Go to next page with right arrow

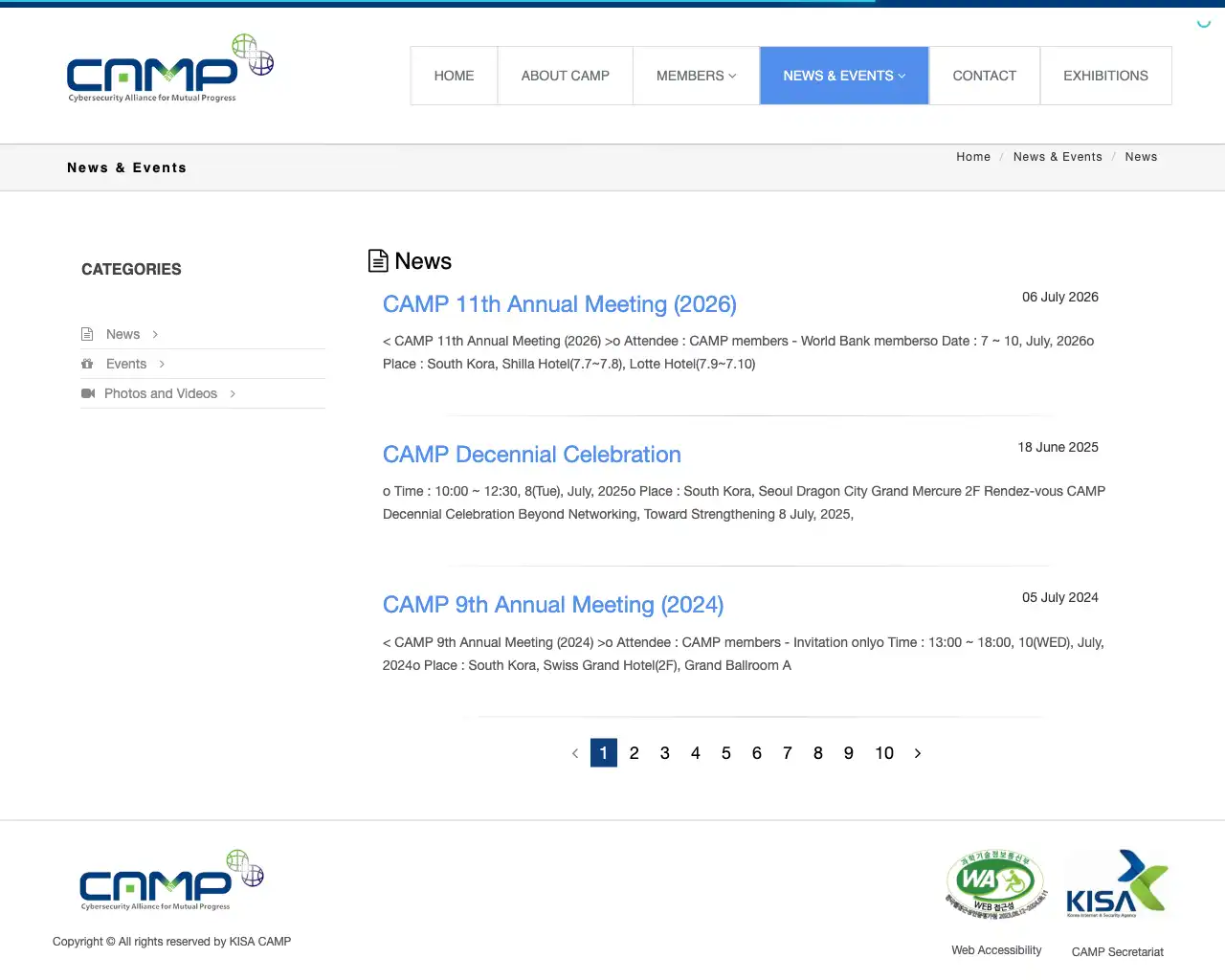pyautogui.click(x=918, y=753)
